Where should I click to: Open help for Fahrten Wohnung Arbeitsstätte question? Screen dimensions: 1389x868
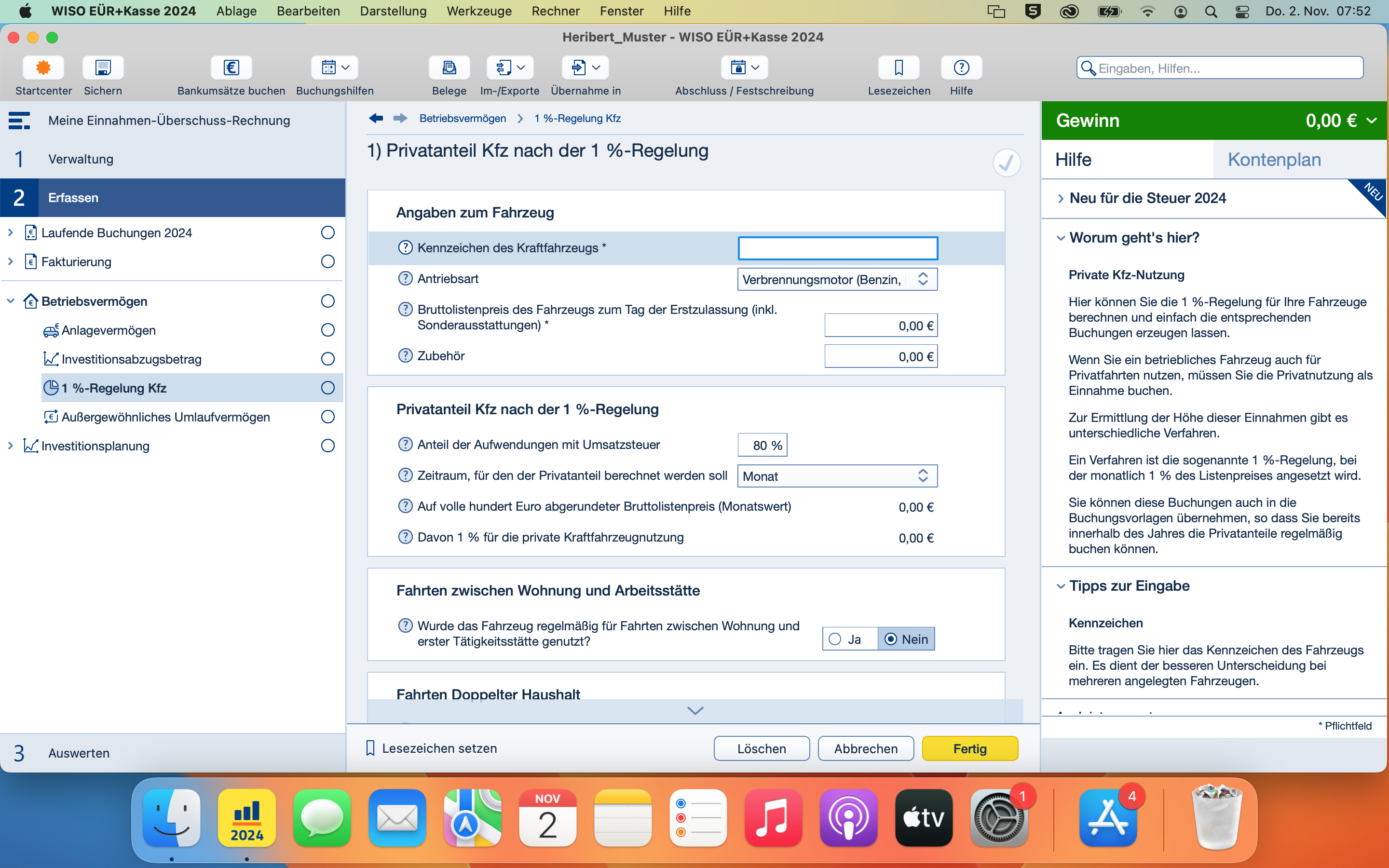pos(405,626)
